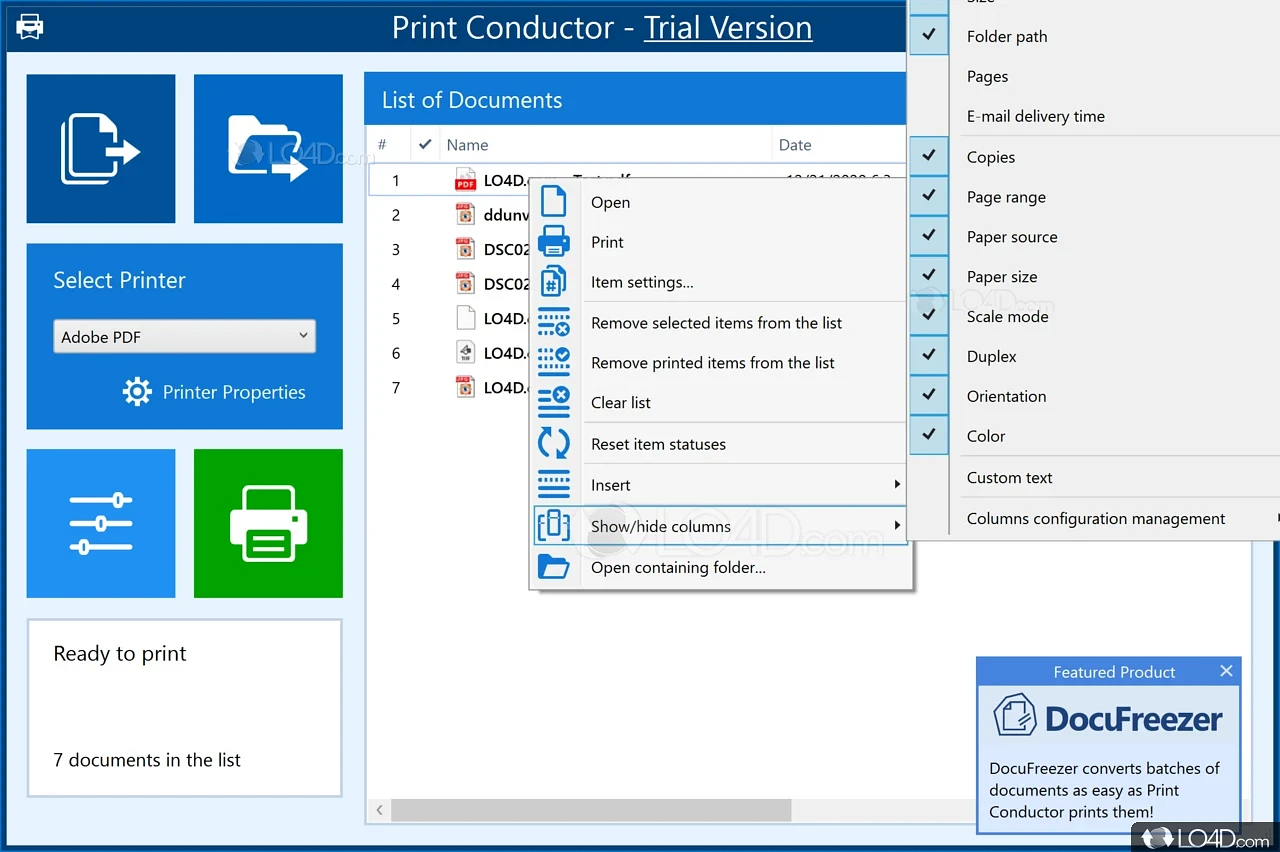Click the "7 documents in the list" status
The width and height of the screenshot is (1280, 852).
point(147,760)
